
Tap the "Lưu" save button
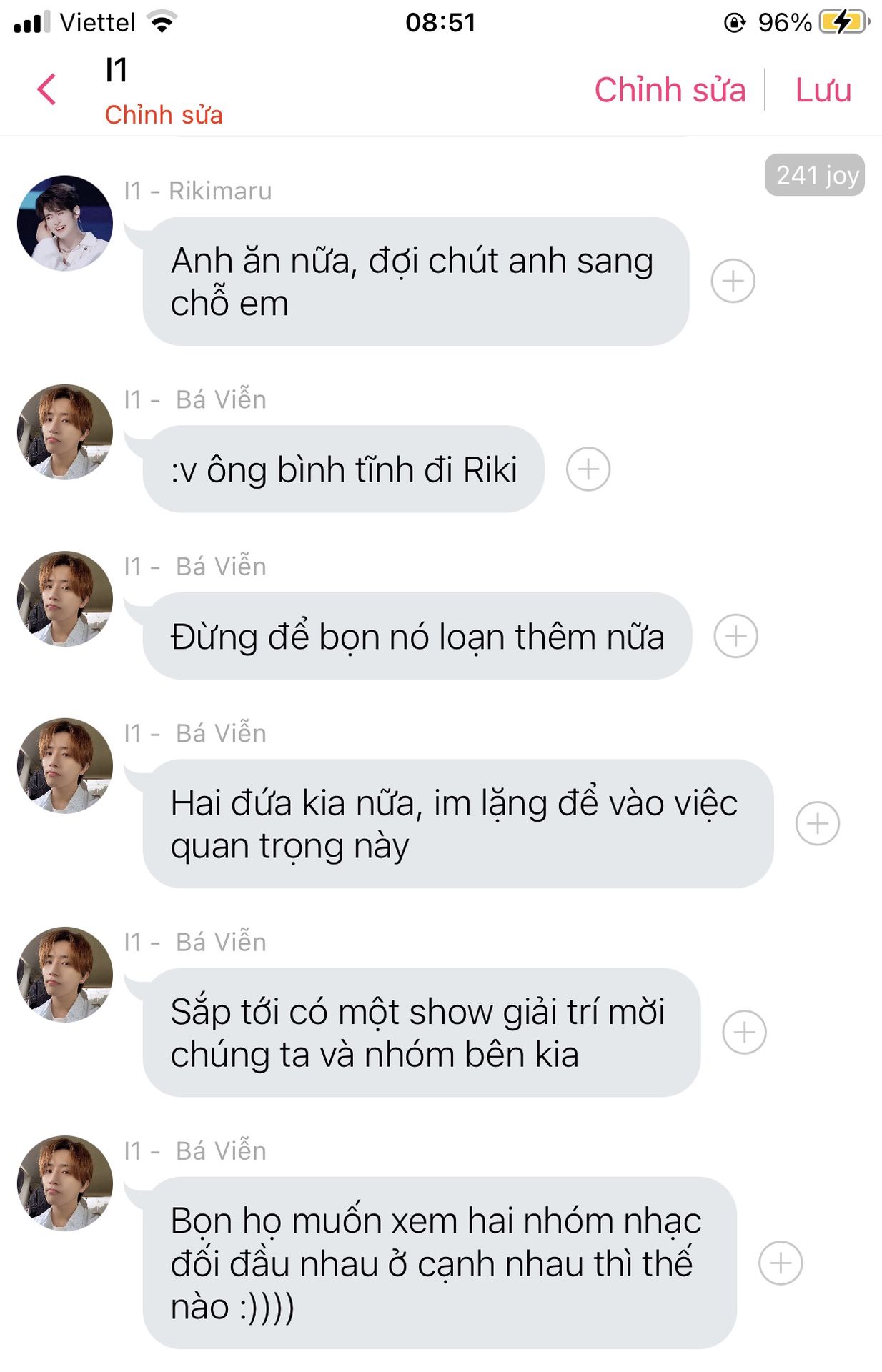pos(823,90)
